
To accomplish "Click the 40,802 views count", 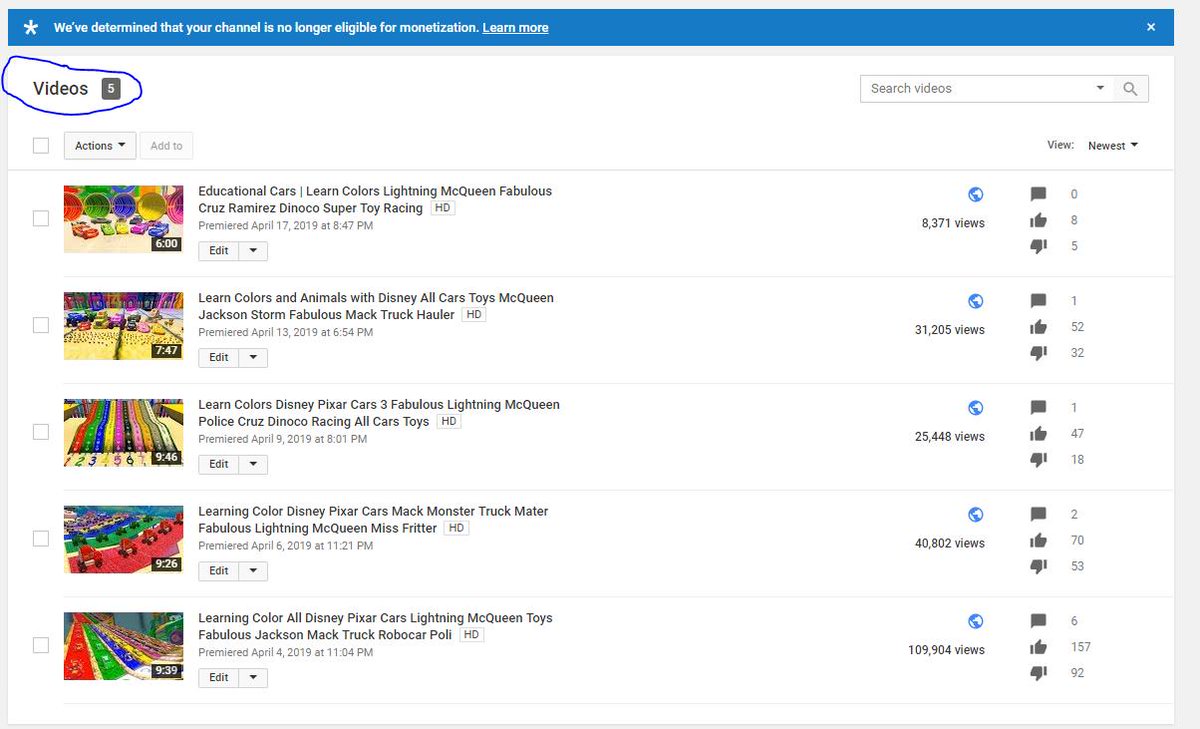I will [x=950, y=543].
